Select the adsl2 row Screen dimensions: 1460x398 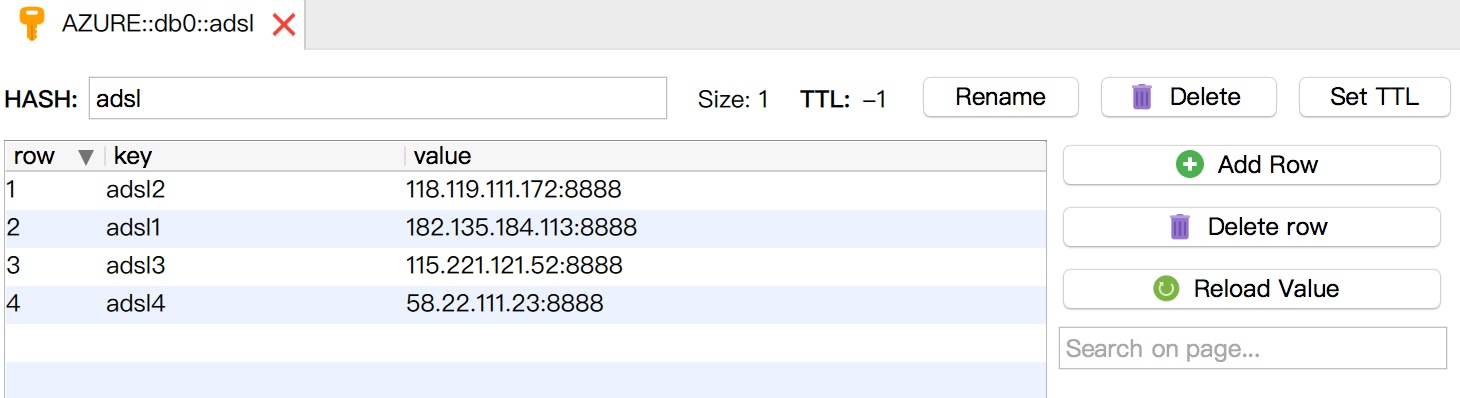coord(525,190)
